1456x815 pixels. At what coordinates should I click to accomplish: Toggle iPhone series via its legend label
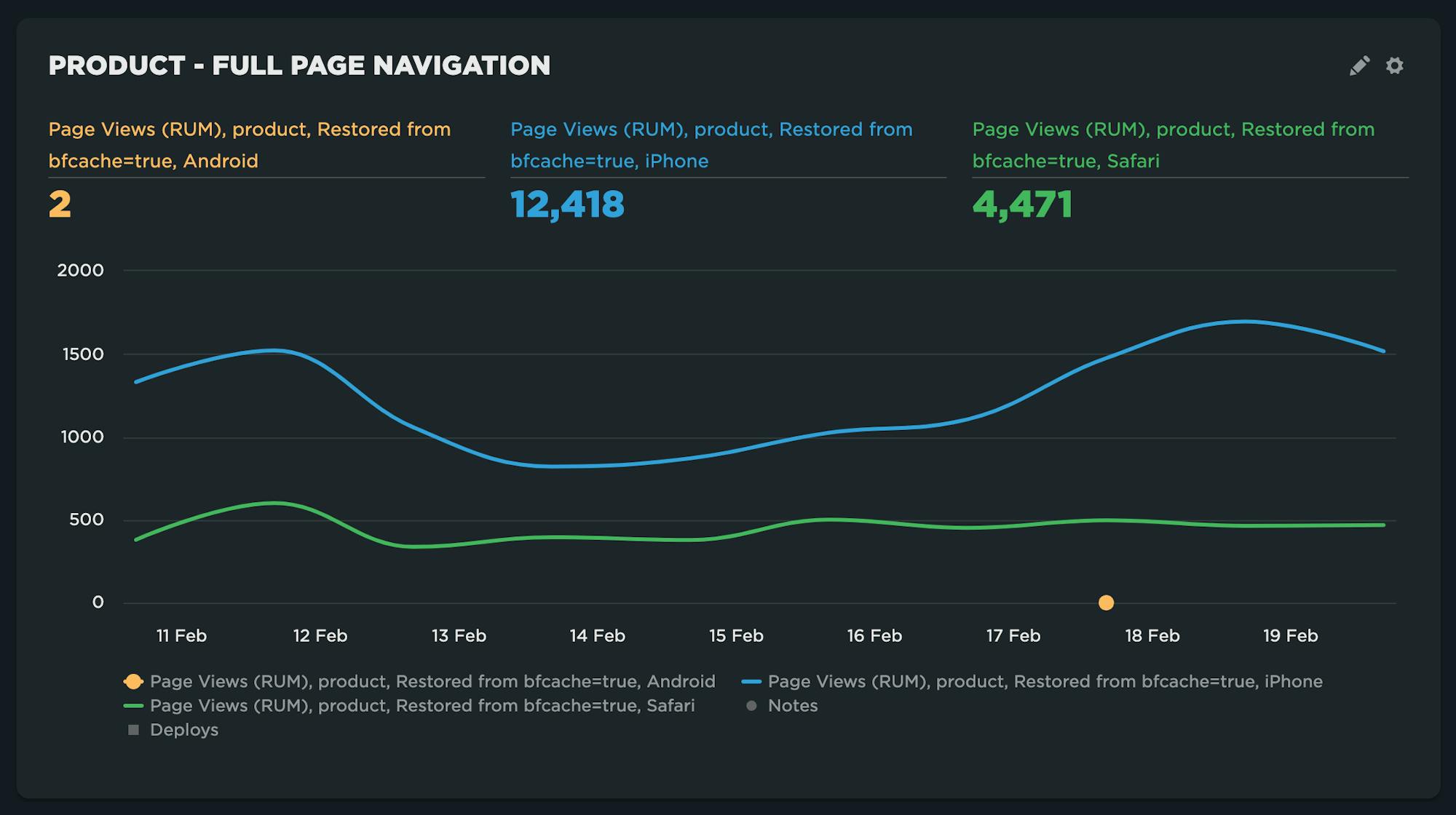1045,682
